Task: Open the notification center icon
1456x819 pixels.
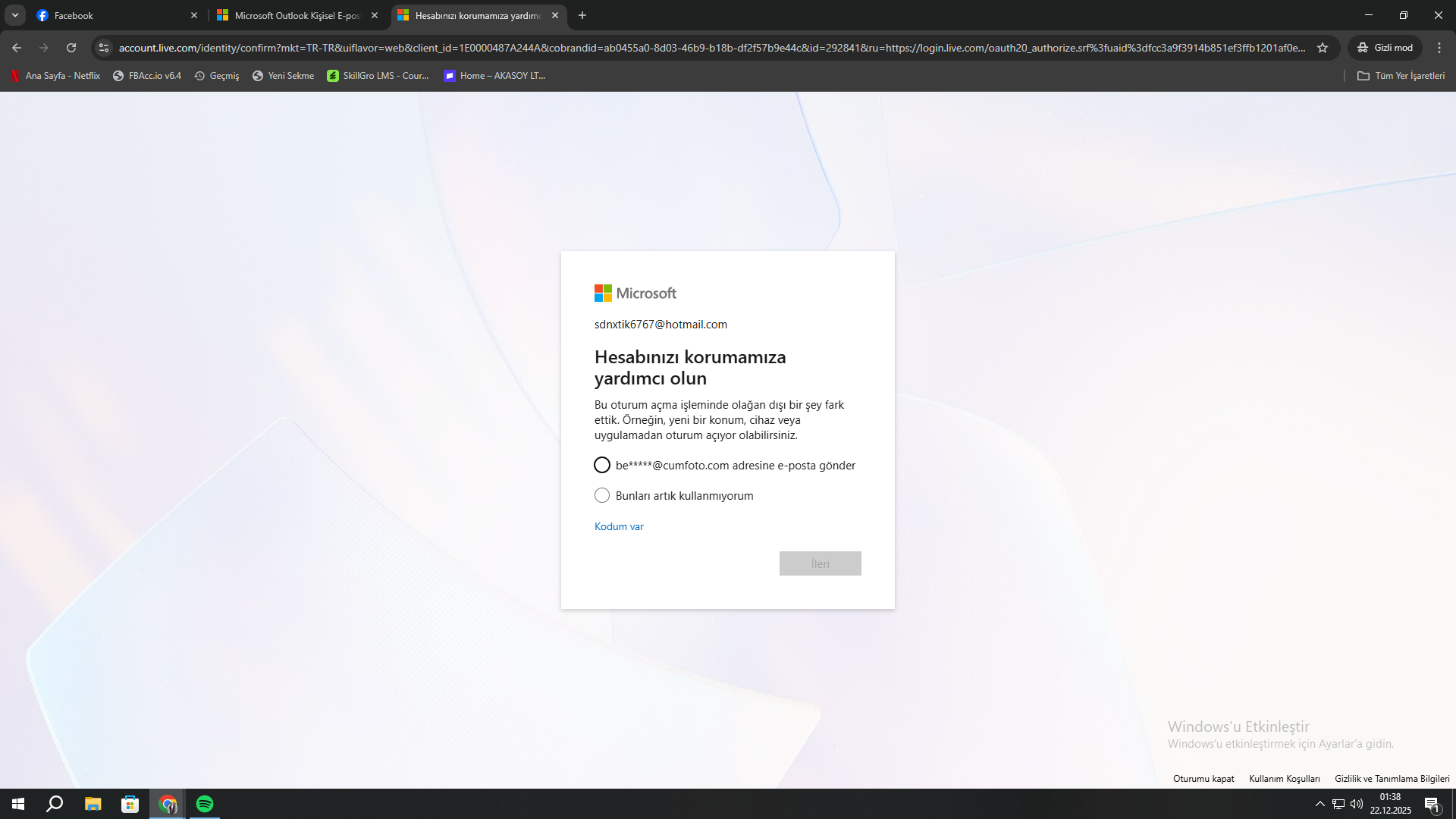Action: (1432, 804)
